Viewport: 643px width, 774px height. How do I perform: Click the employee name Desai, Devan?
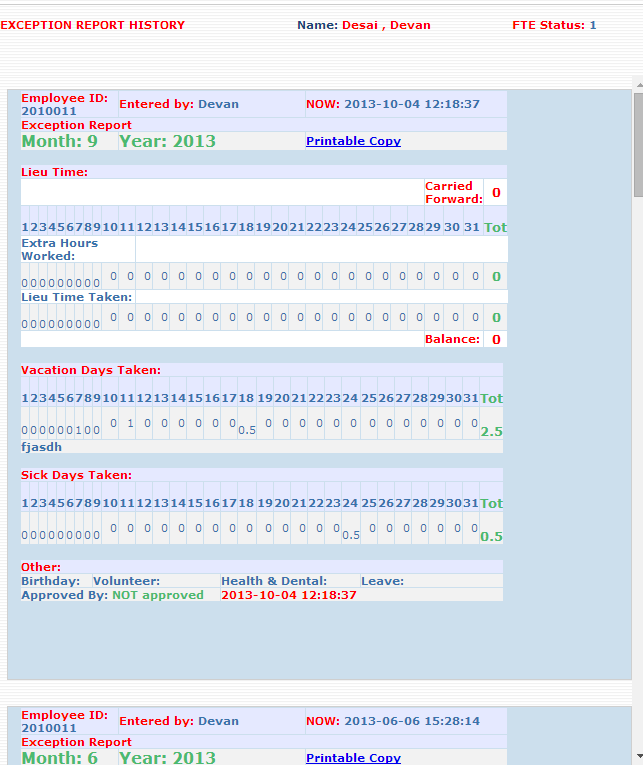(386, 25)
